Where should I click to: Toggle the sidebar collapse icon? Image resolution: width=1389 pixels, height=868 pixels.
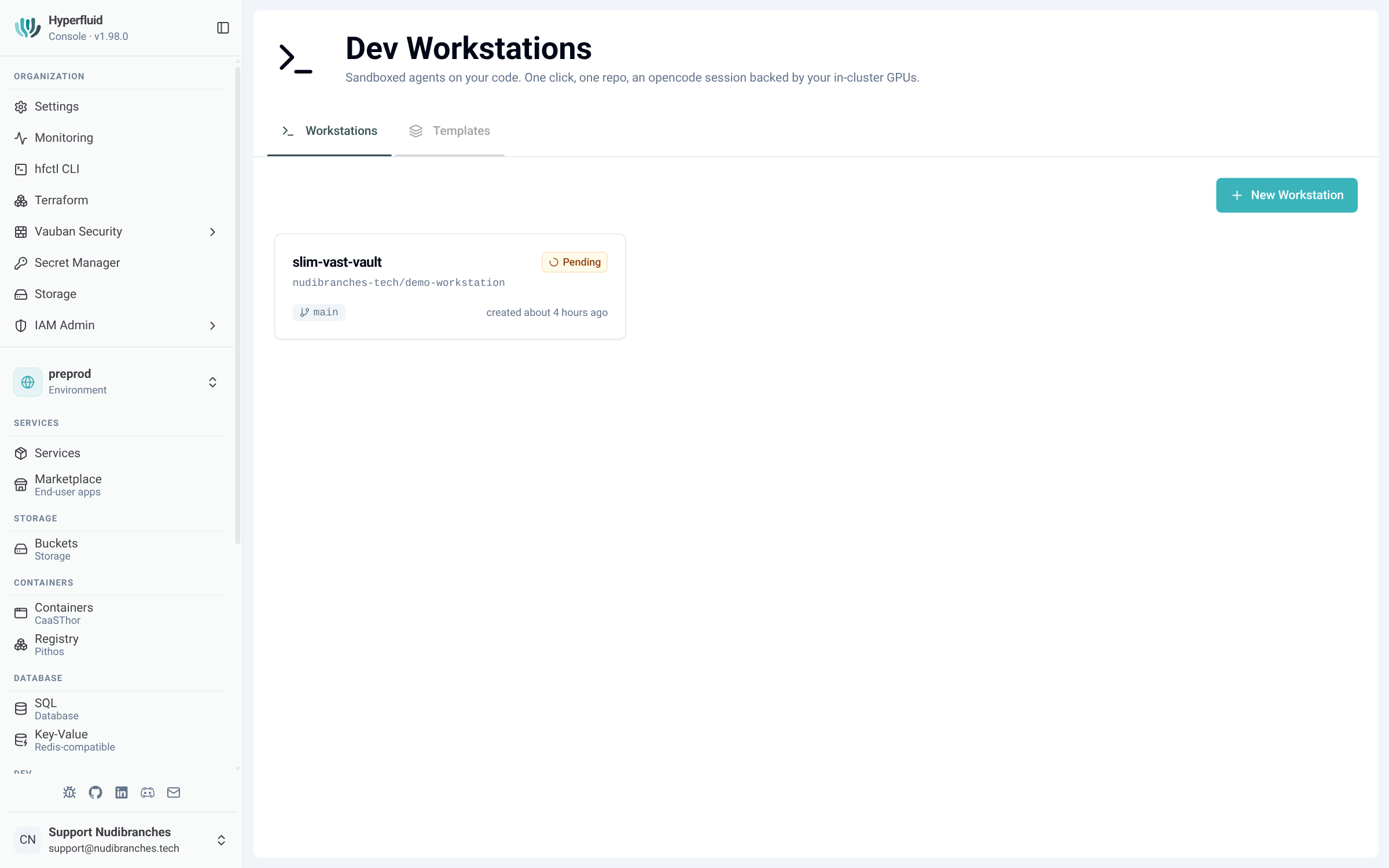[x=223, y=28]
